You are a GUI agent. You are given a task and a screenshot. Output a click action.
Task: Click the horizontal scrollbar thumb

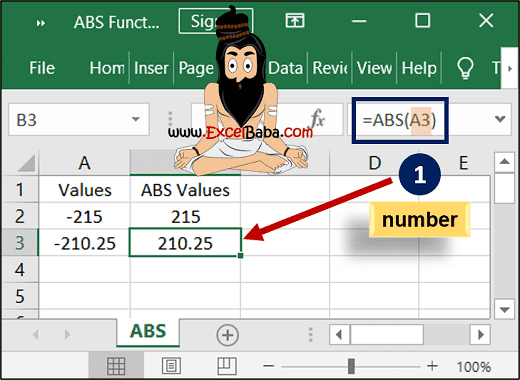[387, 334]
